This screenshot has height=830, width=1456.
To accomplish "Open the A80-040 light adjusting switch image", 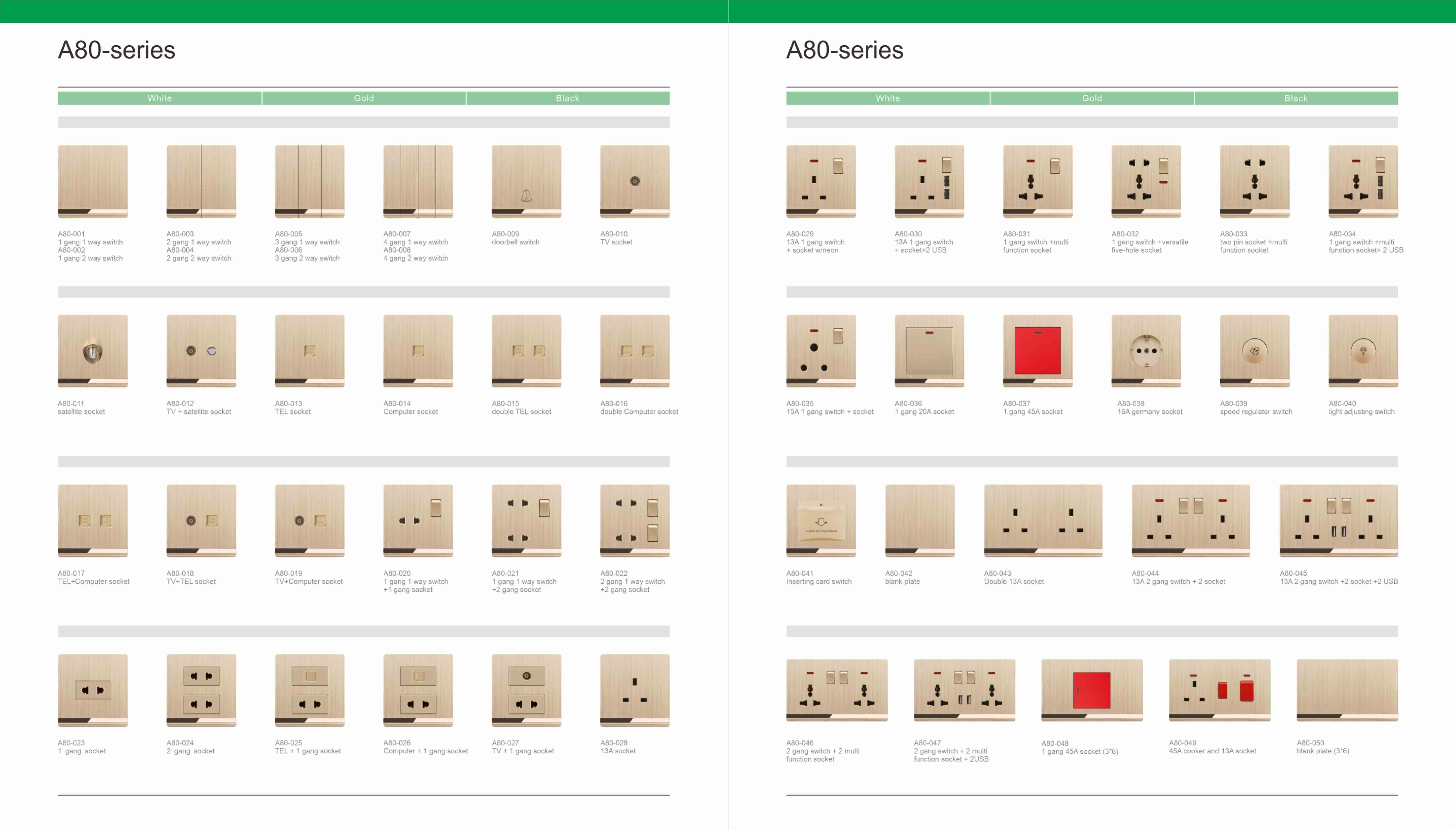I will [x=1363, y=351].
